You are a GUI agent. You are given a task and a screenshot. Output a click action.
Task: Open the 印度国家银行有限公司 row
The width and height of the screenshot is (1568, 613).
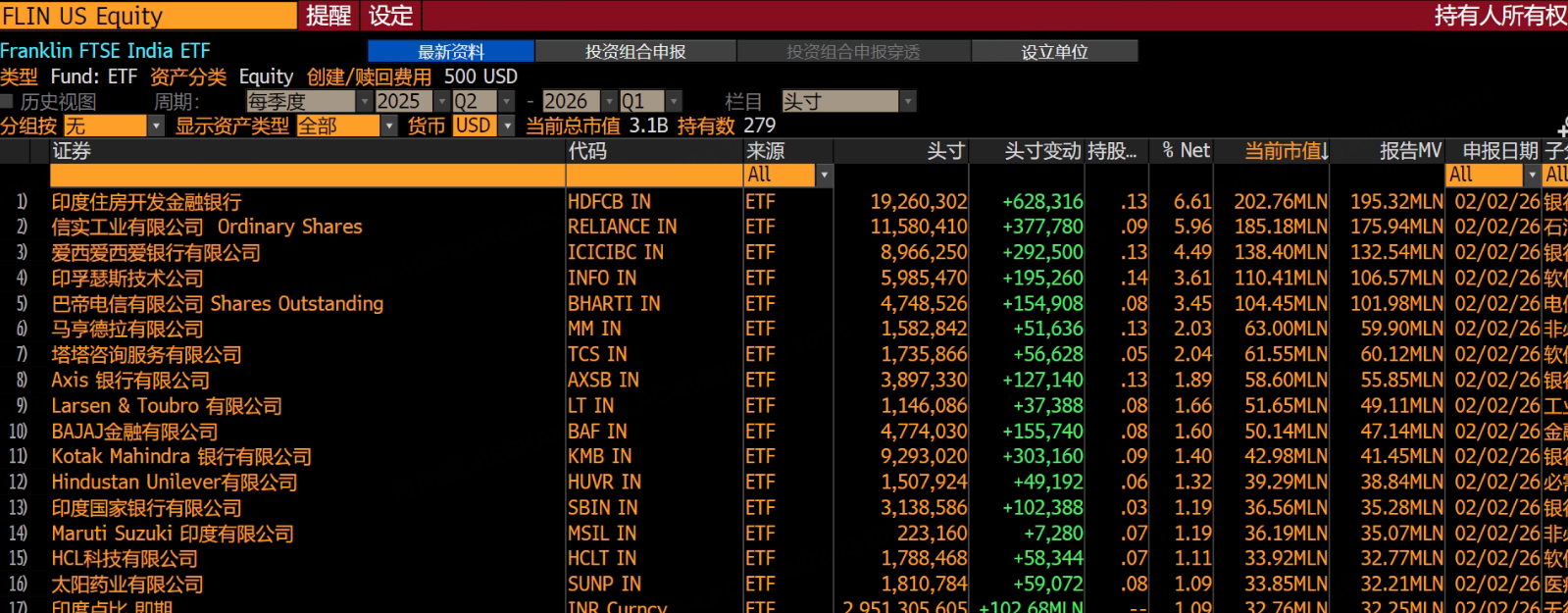[x=146, y=508]
